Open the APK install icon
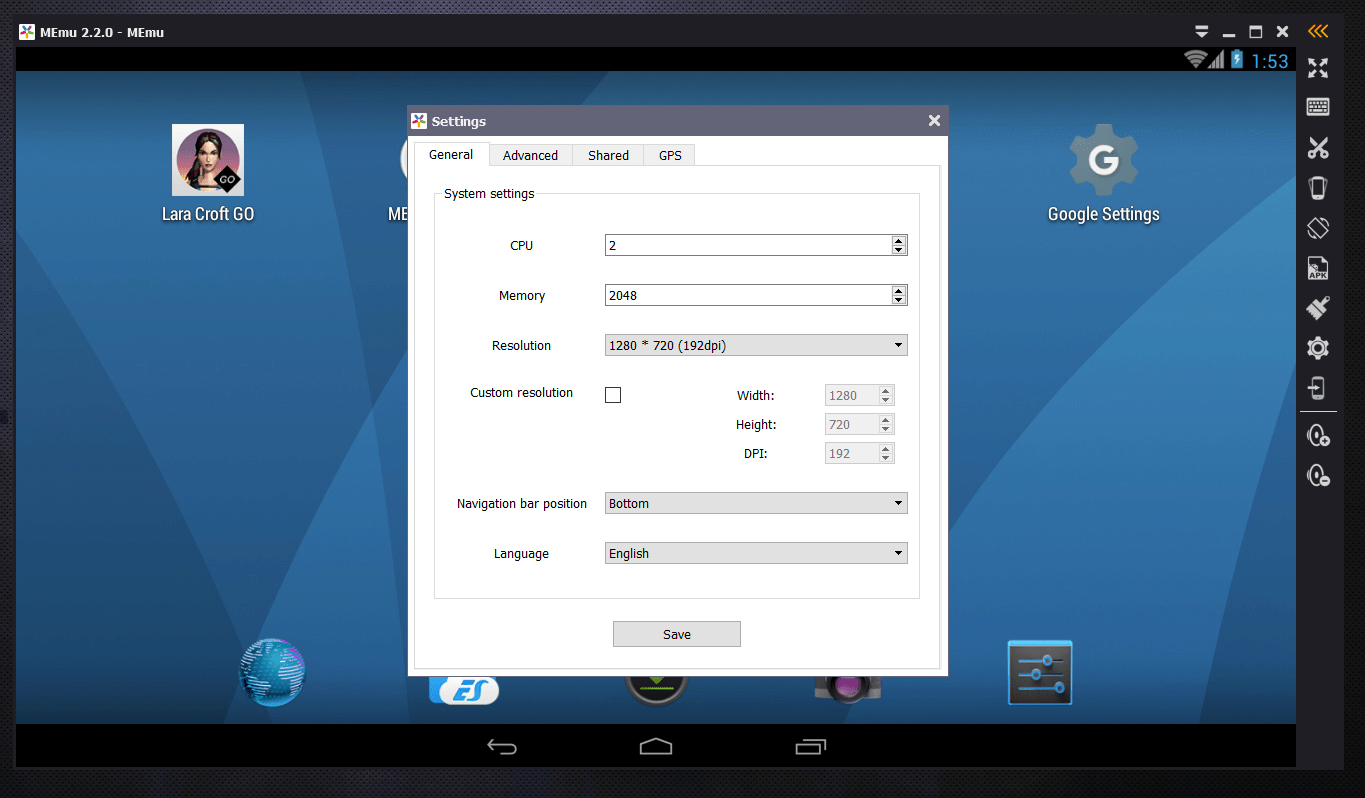This screenshot has height=798, width=1365. click(1318, 268)
